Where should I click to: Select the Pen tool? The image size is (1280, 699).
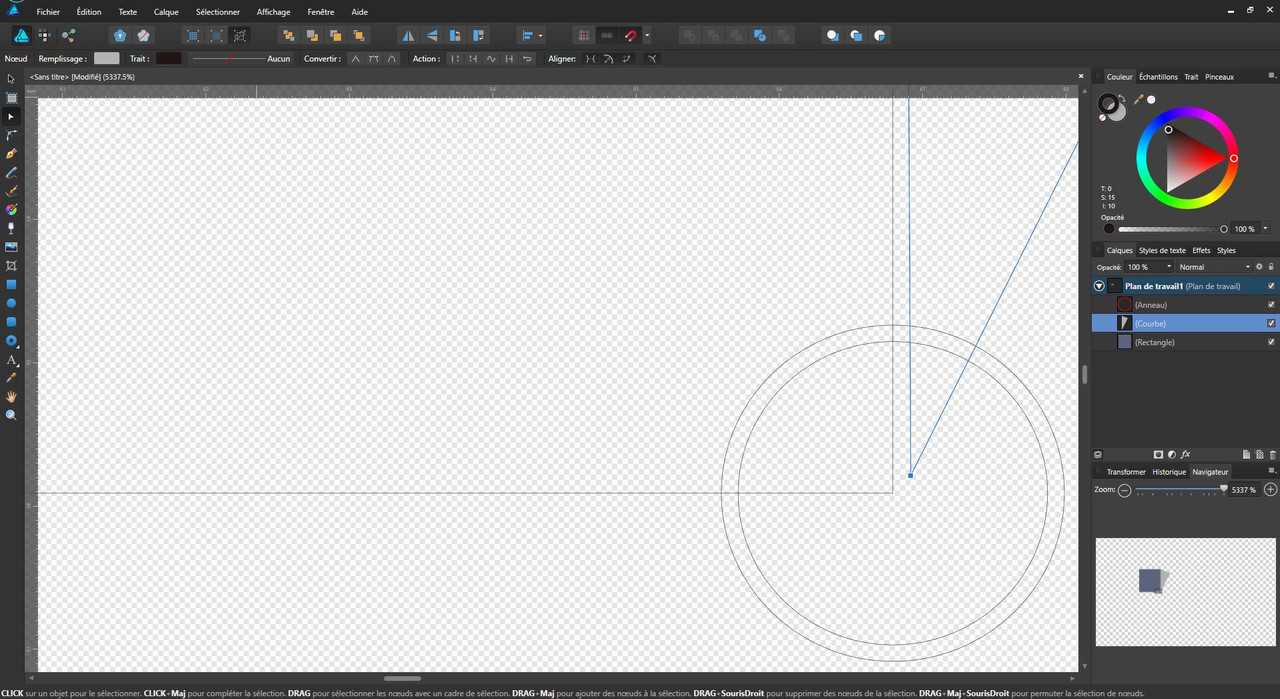point(11,154)
